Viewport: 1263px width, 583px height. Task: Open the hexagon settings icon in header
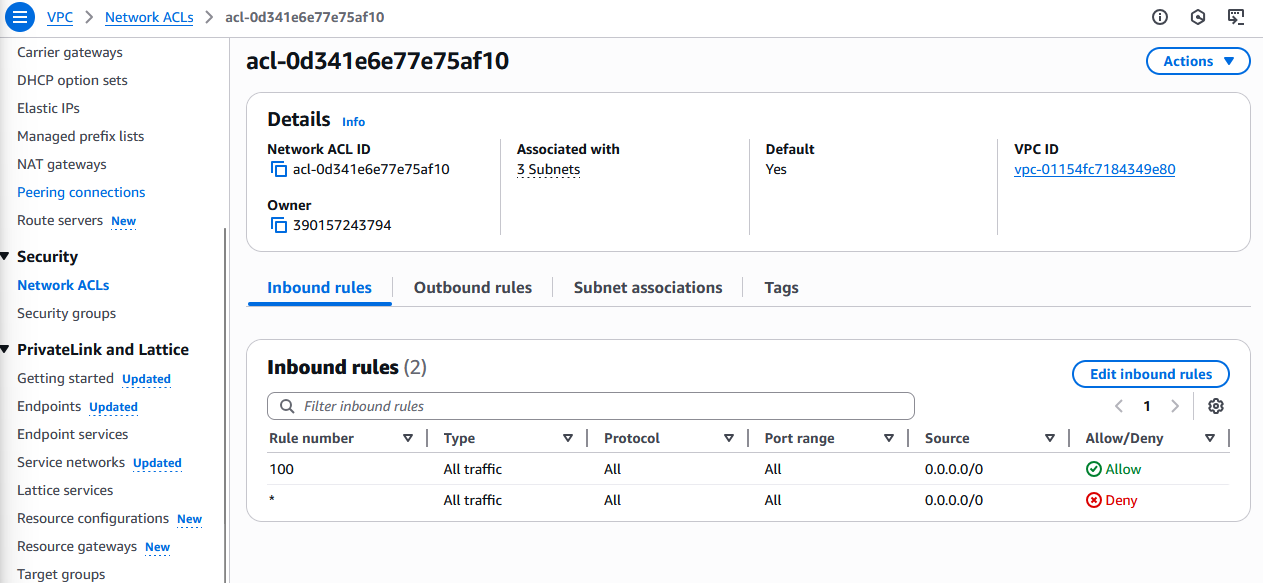1198,17
